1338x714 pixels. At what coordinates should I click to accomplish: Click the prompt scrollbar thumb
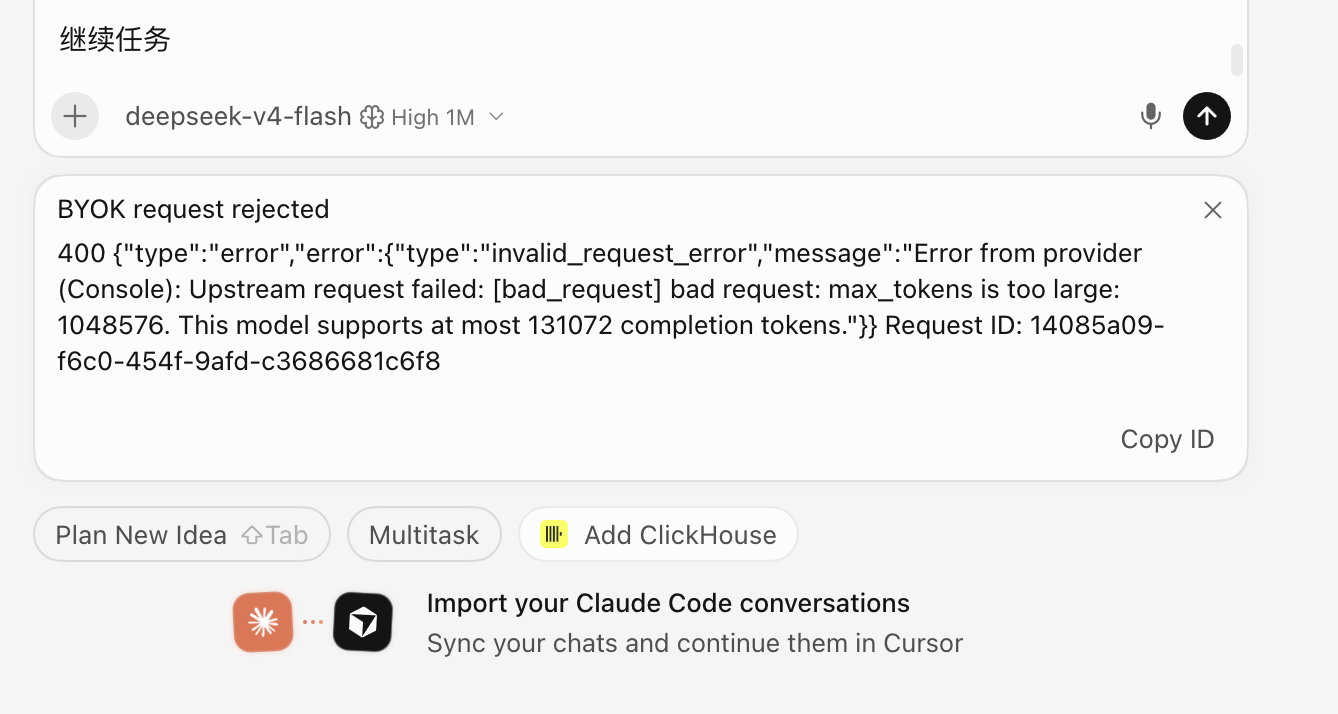point(1237,60)
